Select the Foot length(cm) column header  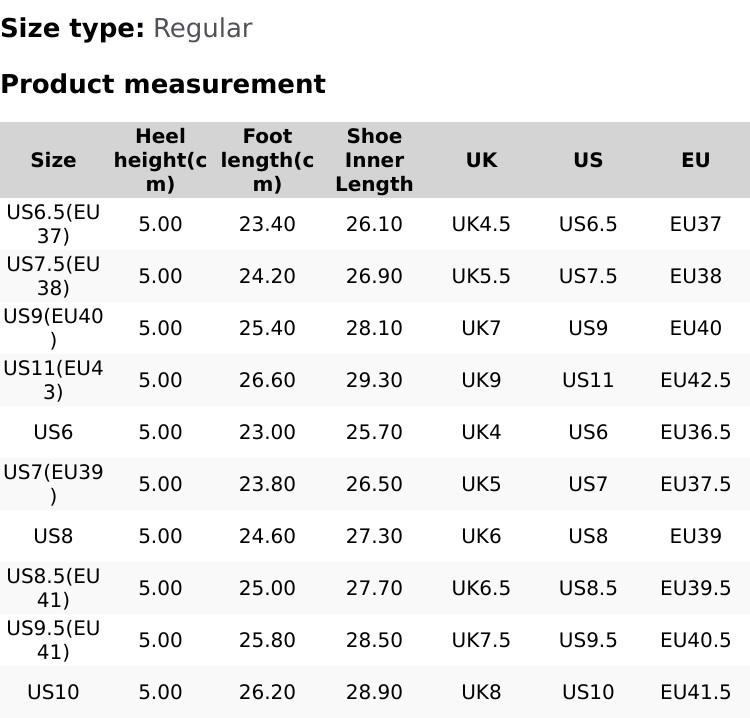coord(267,160)
